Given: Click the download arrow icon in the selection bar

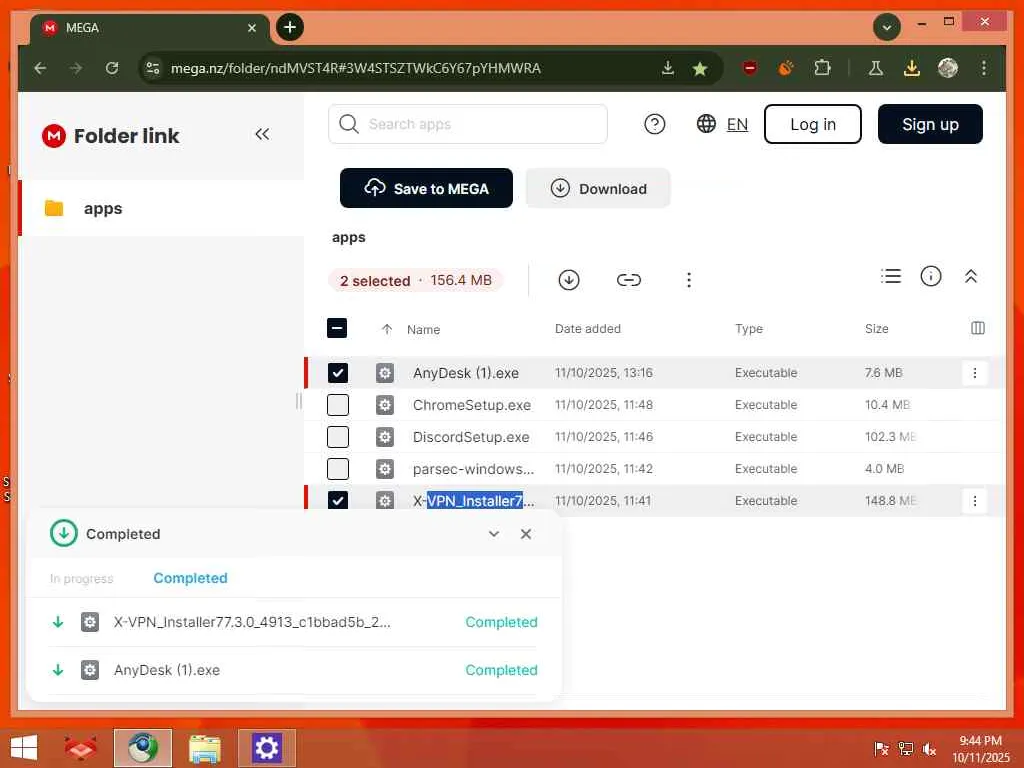Looking at the screenshot, I should point(569,280).
